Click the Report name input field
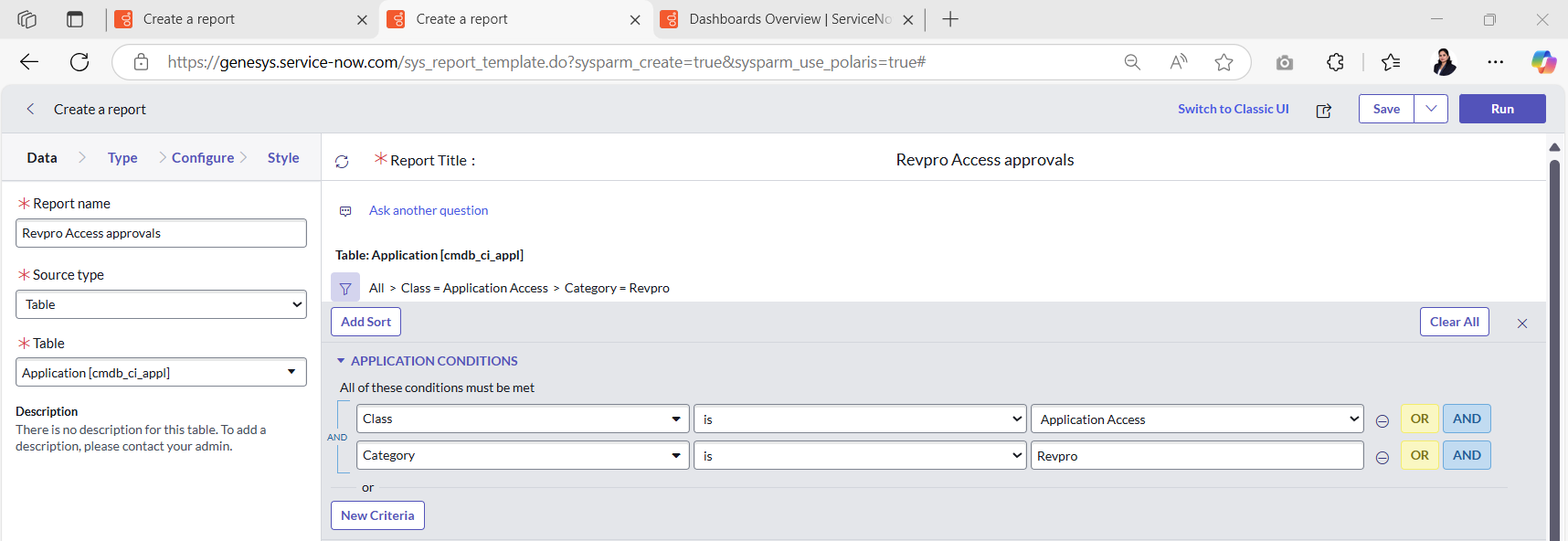Screen dimensions: 1568x541 (x=161, y=233)
